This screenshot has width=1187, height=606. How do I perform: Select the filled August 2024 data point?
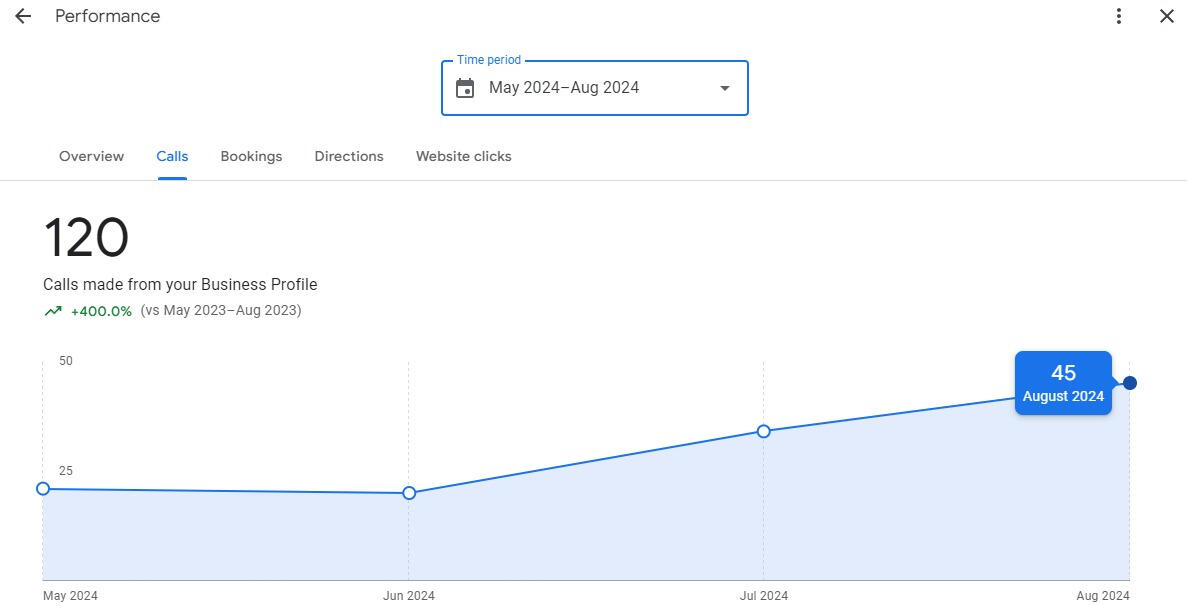coord(1130,383)
